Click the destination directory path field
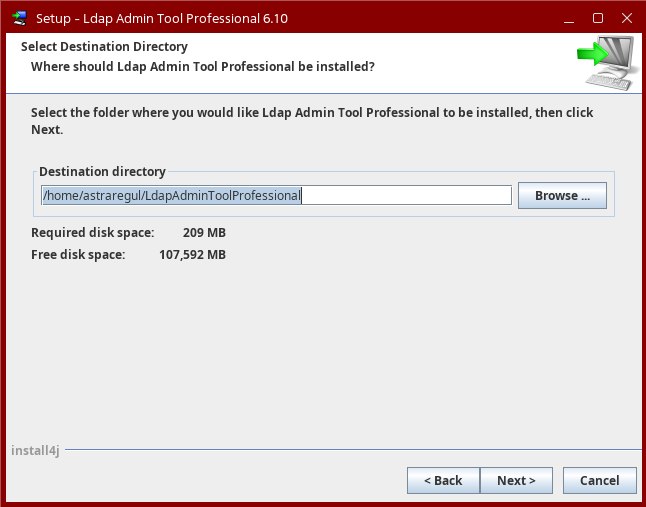This screenshot has width=646, height=507. (x=276, y=196)
